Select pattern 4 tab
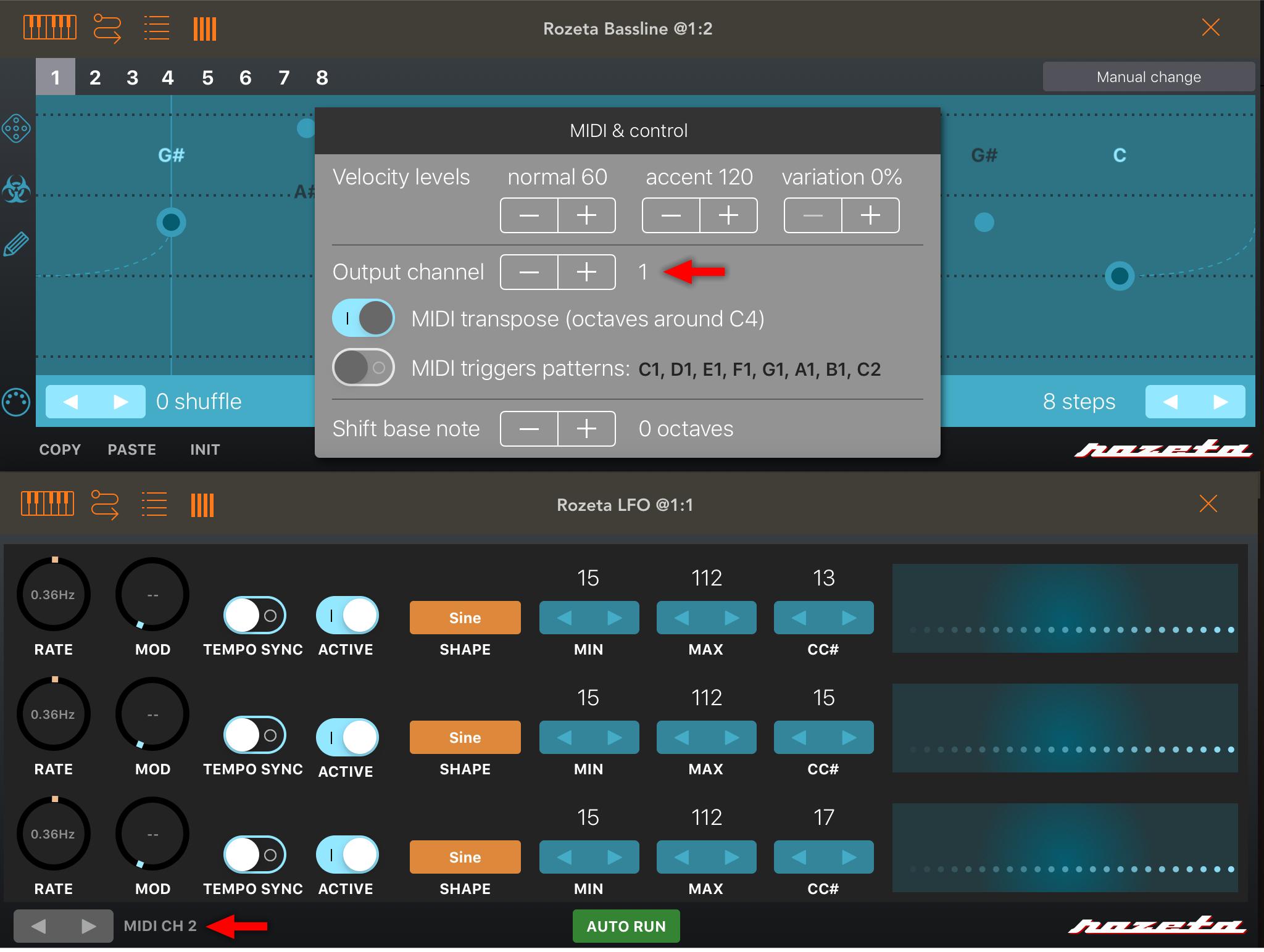 (168, 77)
